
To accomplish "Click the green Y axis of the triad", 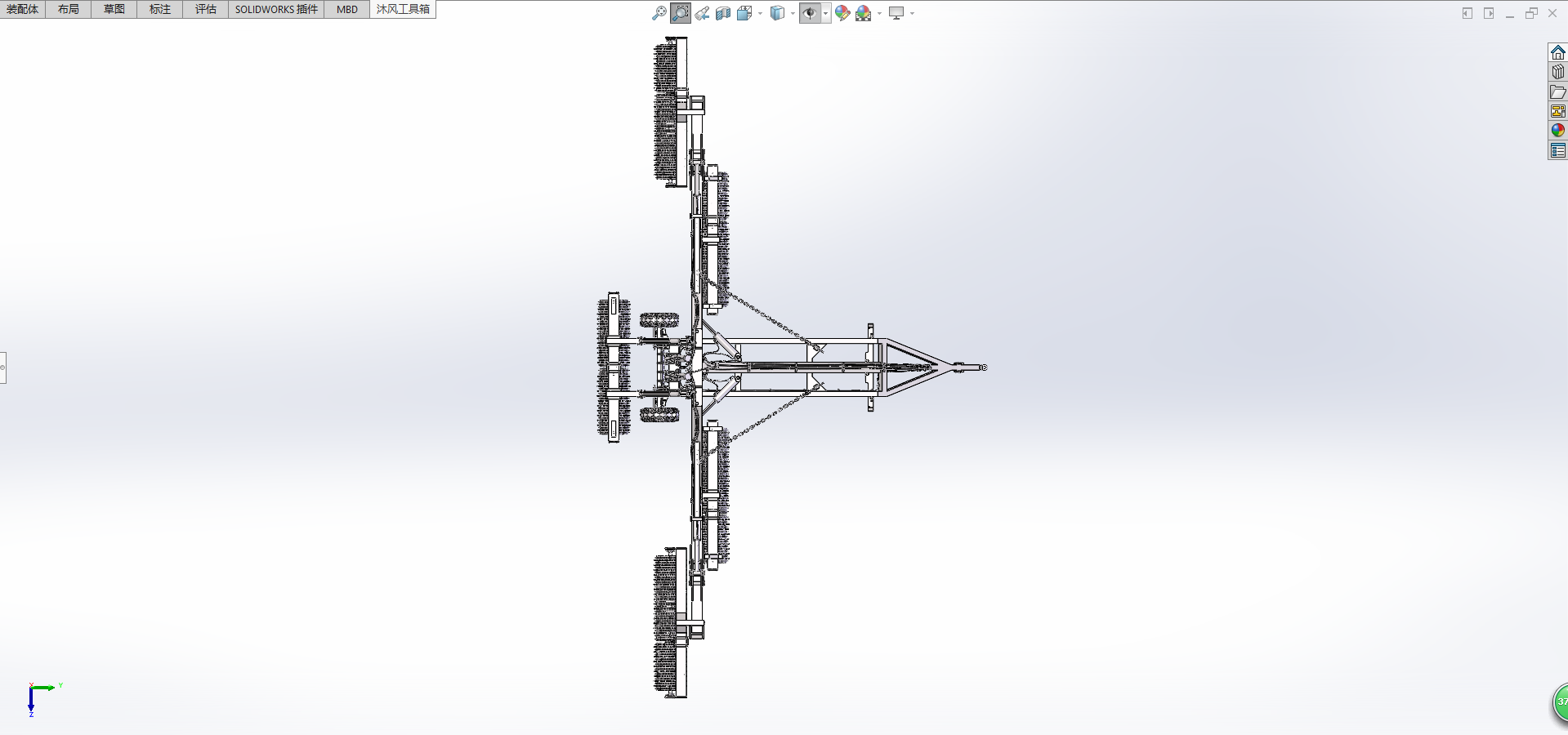I will point(44,688).
